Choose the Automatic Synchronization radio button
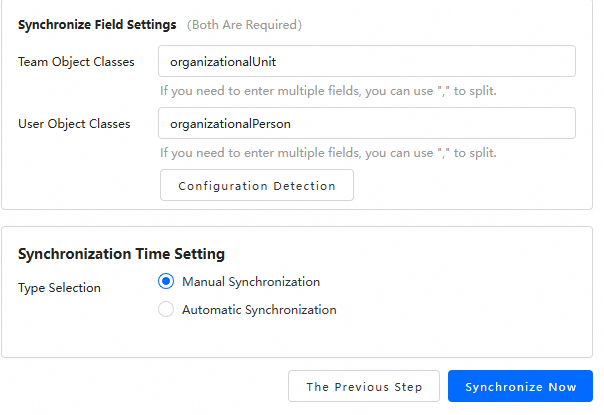Image resolution: width=604 pixels, height=415 pixels. coord(166,310)
